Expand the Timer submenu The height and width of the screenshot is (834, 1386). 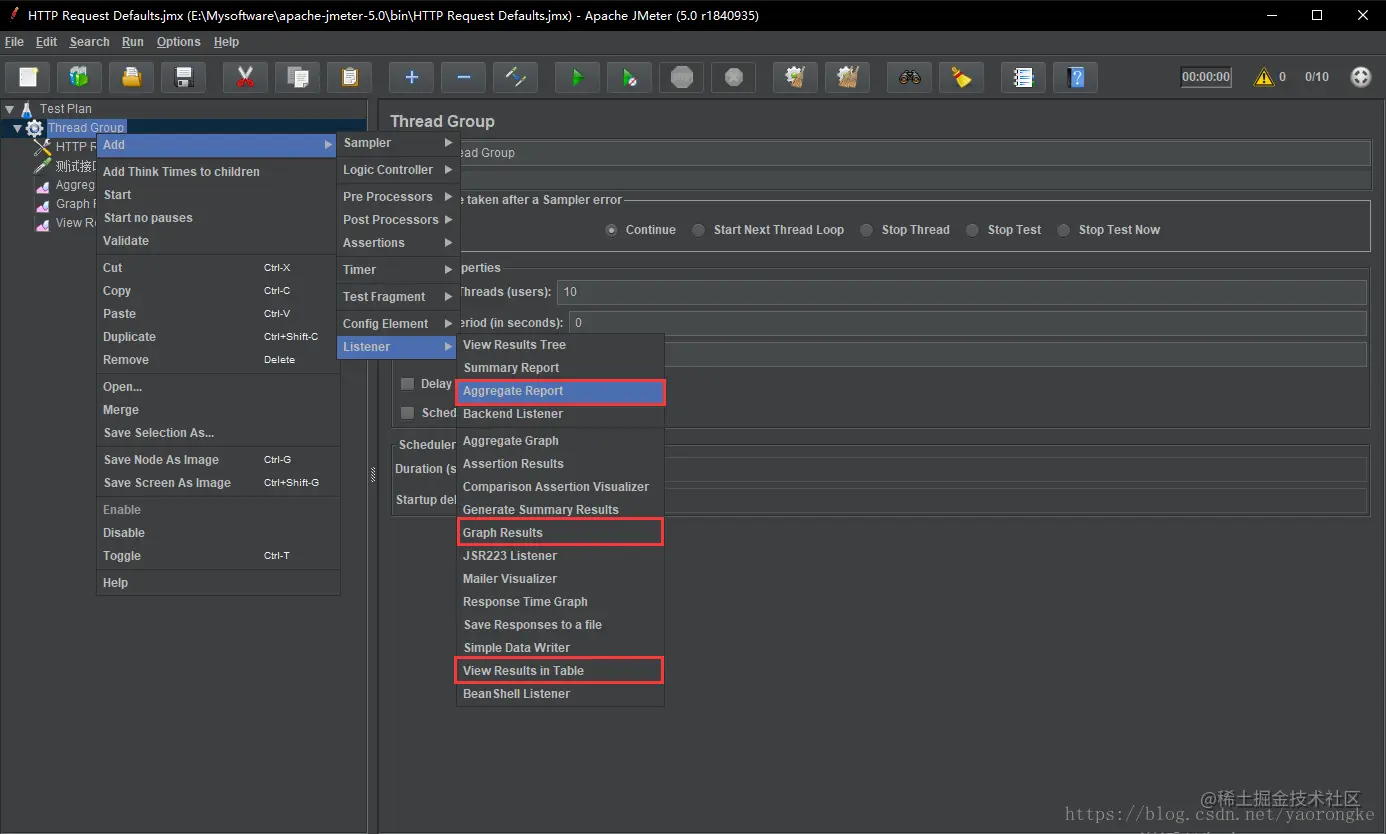coord(398,270)
